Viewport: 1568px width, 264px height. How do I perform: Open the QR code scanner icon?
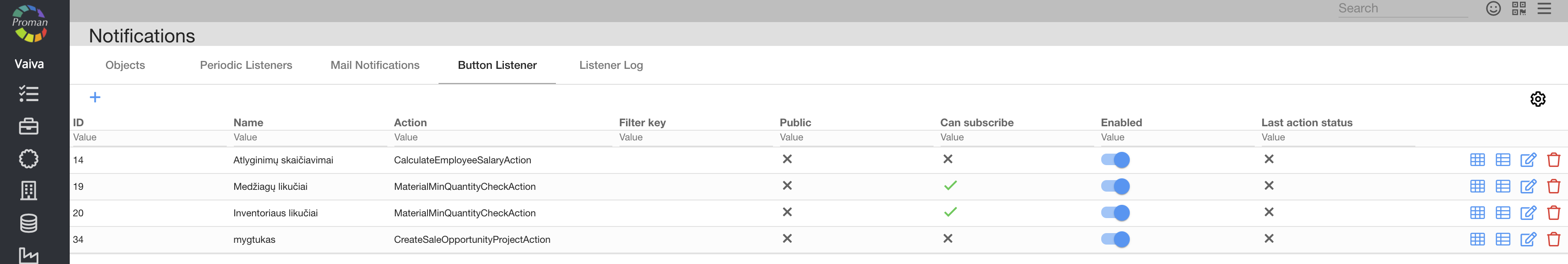(x=1519, y=8)
